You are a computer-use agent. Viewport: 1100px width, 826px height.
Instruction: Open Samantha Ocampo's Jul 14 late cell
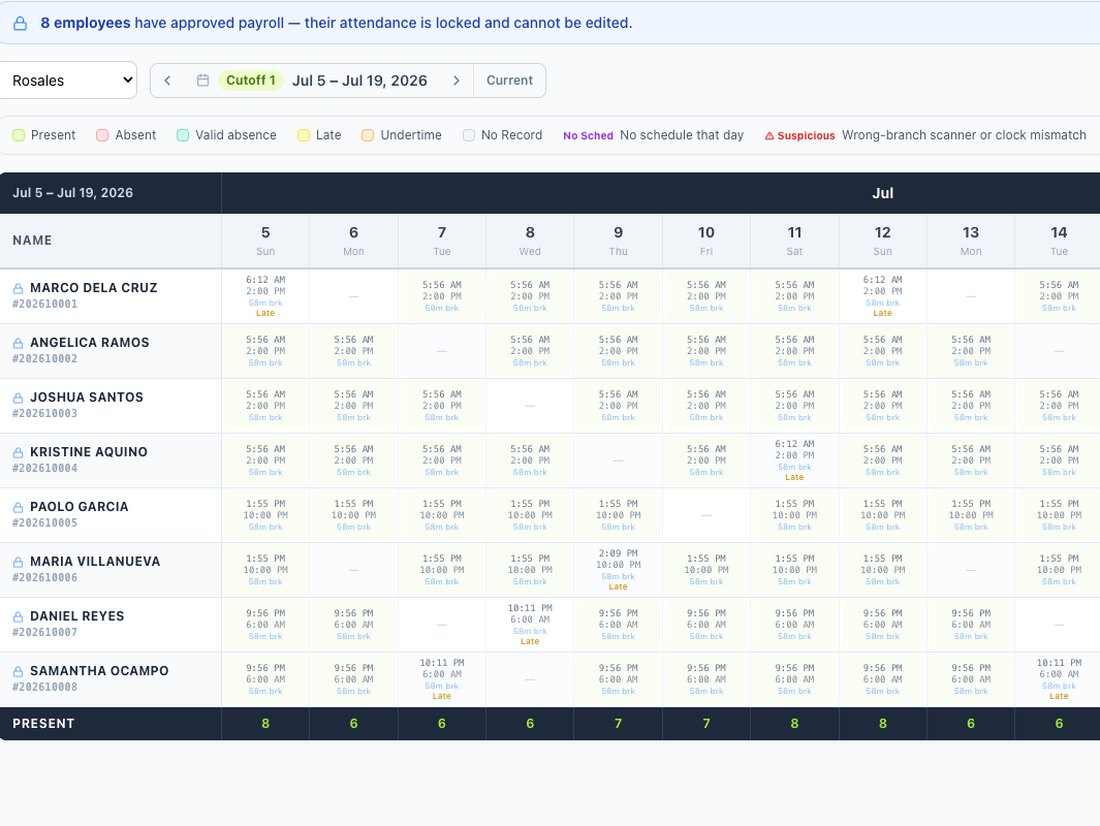click(1059, 679)
